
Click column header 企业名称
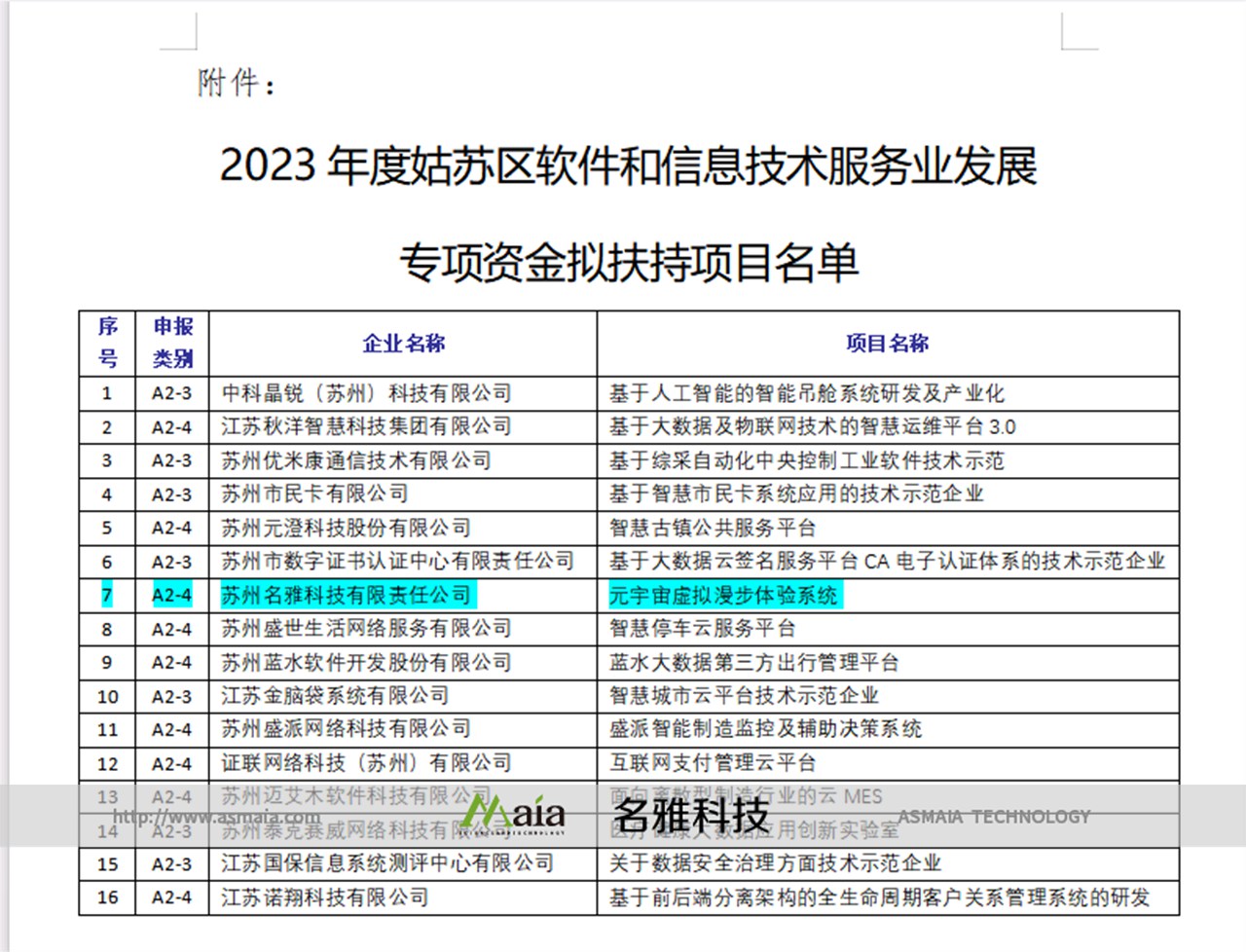coord(403,344)
